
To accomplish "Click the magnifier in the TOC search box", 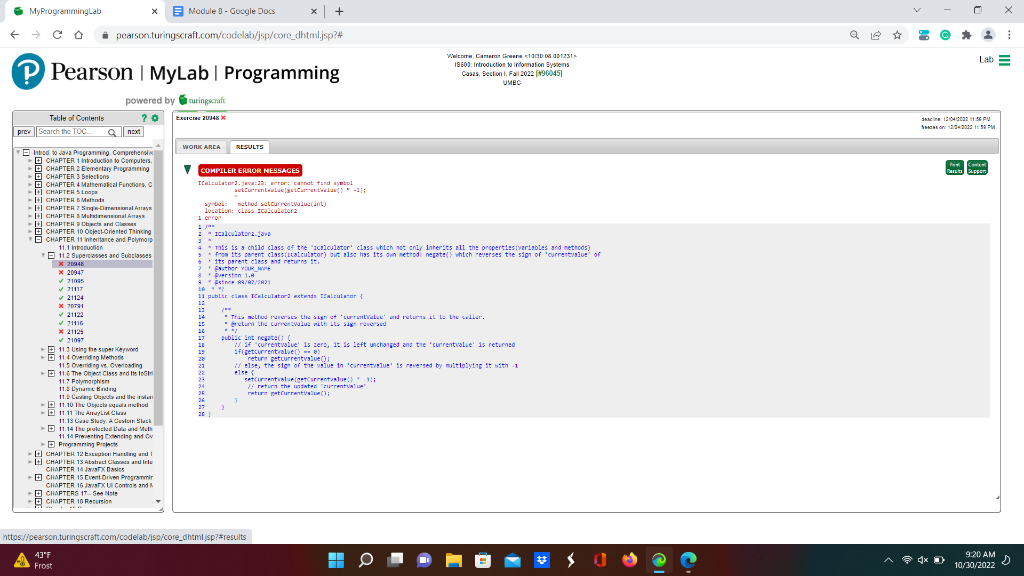I will (111, 131).
